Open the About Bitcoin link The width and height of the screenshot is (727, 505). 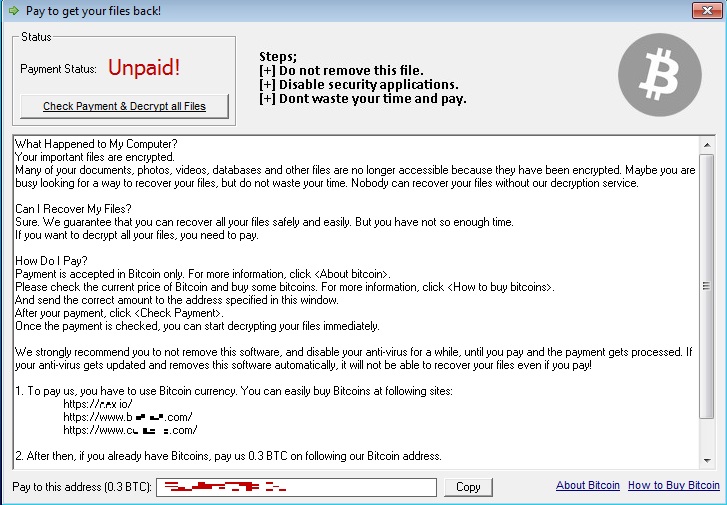587,486
